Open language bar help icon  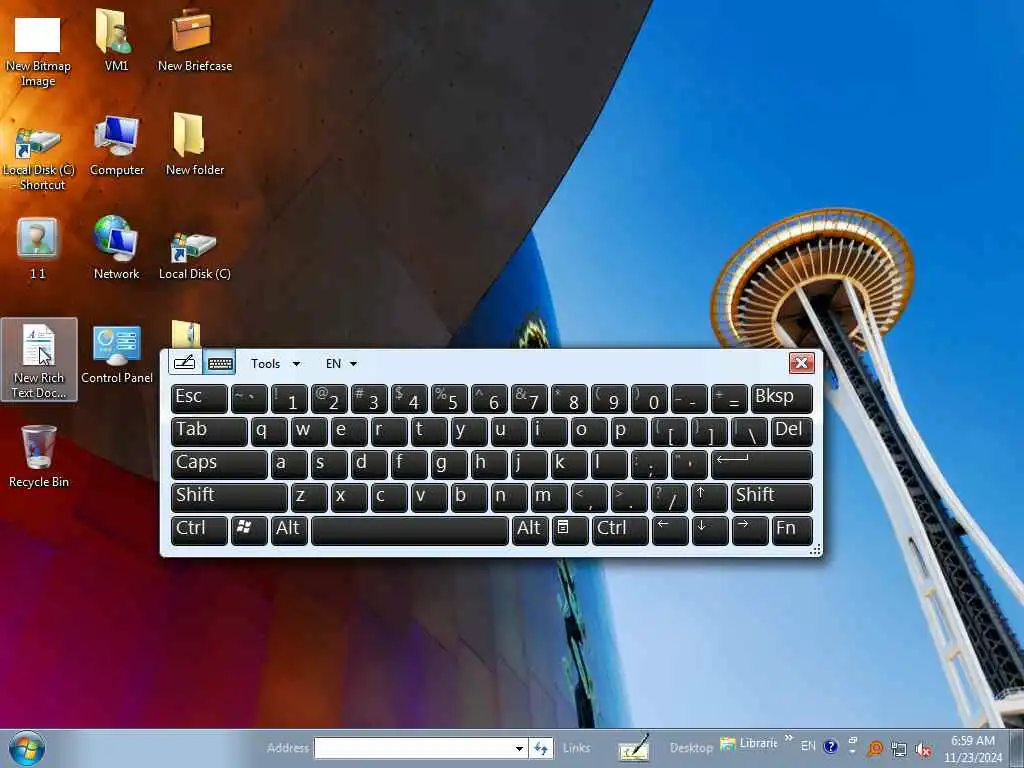coord(830,746)
